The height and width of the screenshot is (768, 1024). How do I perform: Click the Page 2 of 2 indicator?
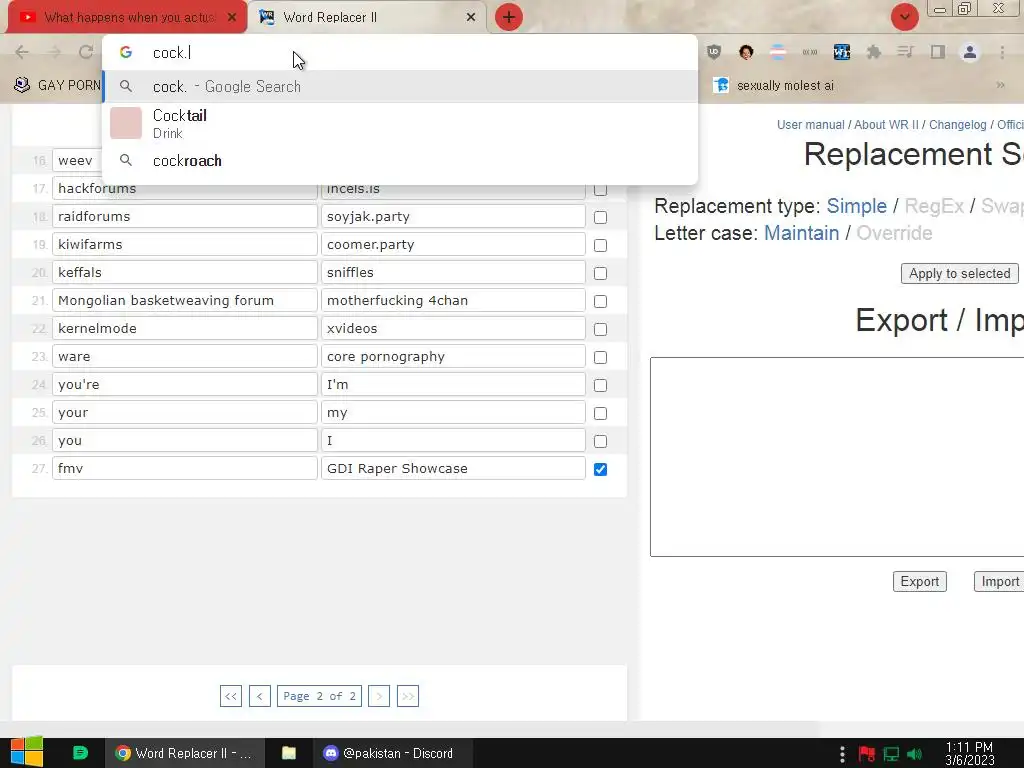click(x=319, y=696)
